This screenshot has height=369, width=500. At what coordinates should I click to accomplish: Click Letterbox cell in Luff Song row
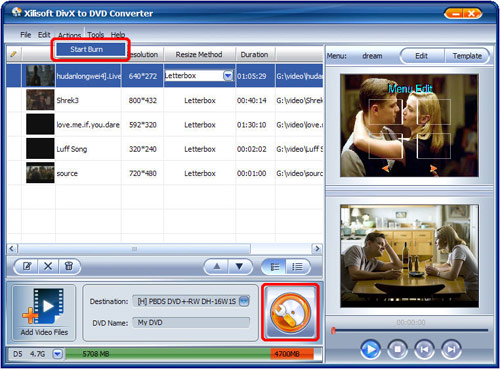200,149
